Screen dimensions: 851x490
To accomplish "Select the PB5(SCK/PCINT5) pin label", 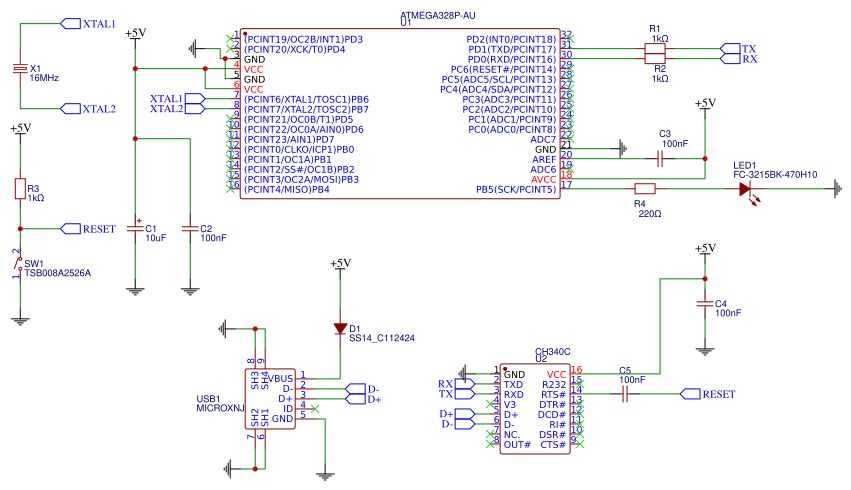I will tap(516, 189).
